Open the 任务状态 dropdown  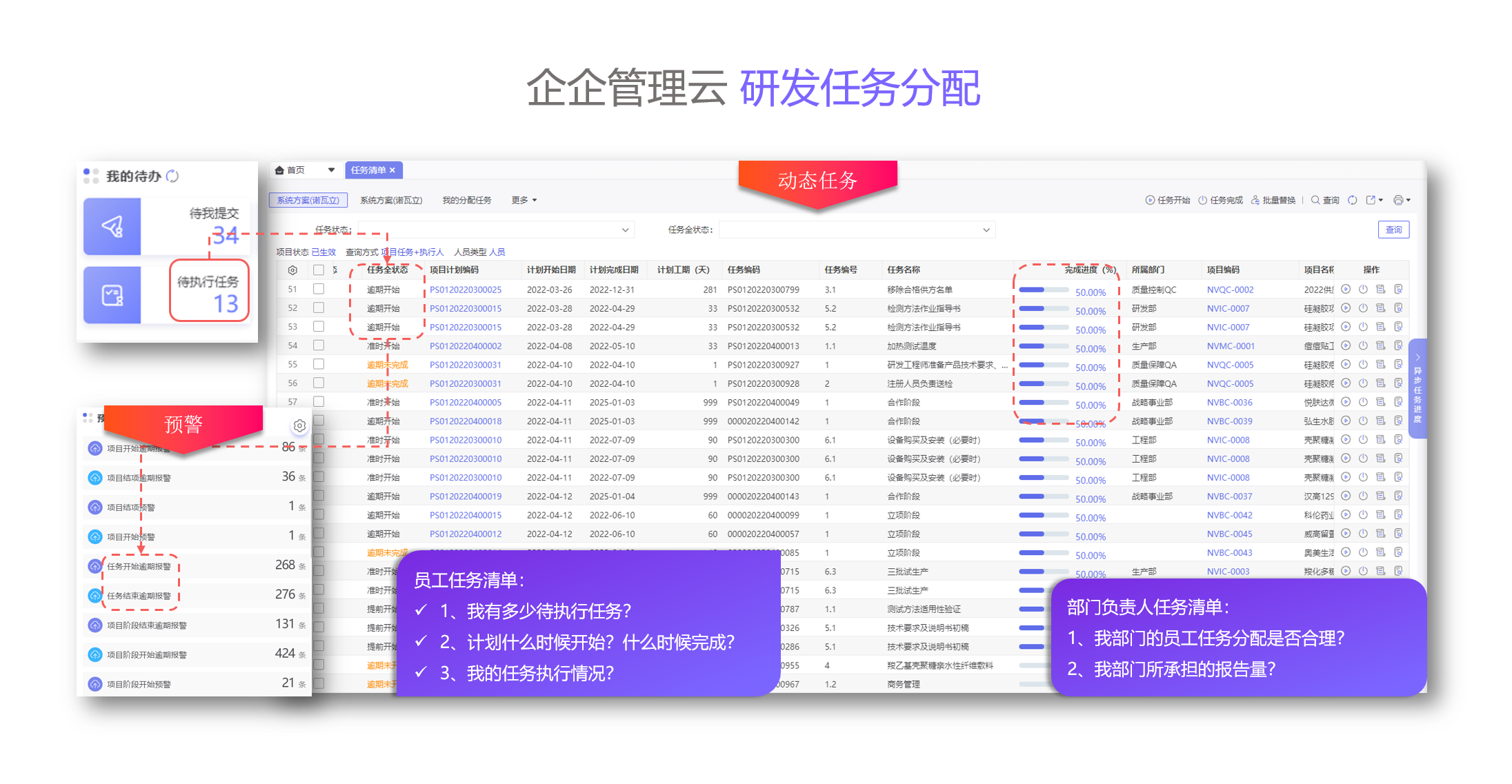point(495,230)
